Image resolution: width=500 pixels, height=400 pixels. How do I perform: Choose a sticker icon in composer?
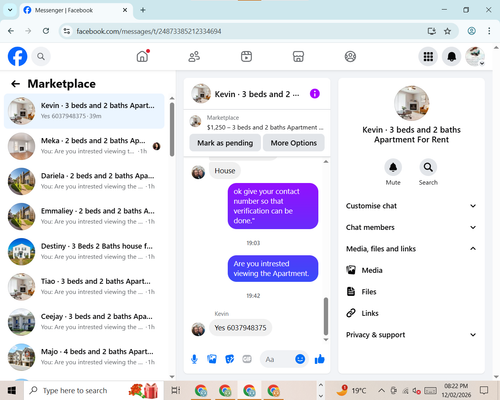230,359
